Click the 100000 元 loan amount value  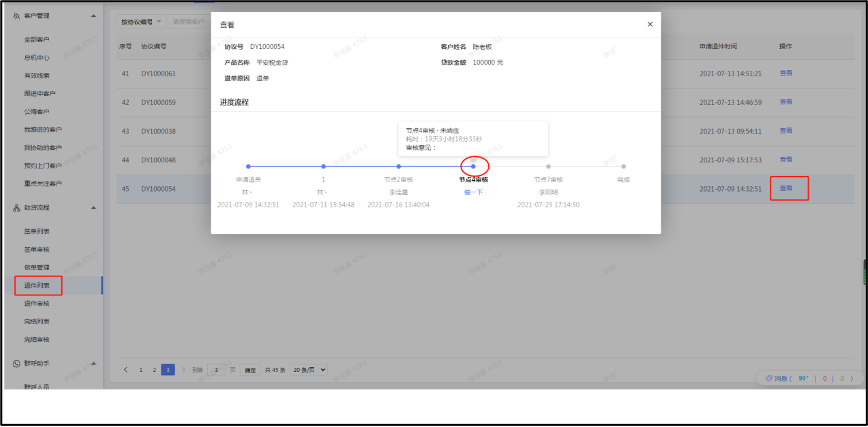tap(488, 63)
